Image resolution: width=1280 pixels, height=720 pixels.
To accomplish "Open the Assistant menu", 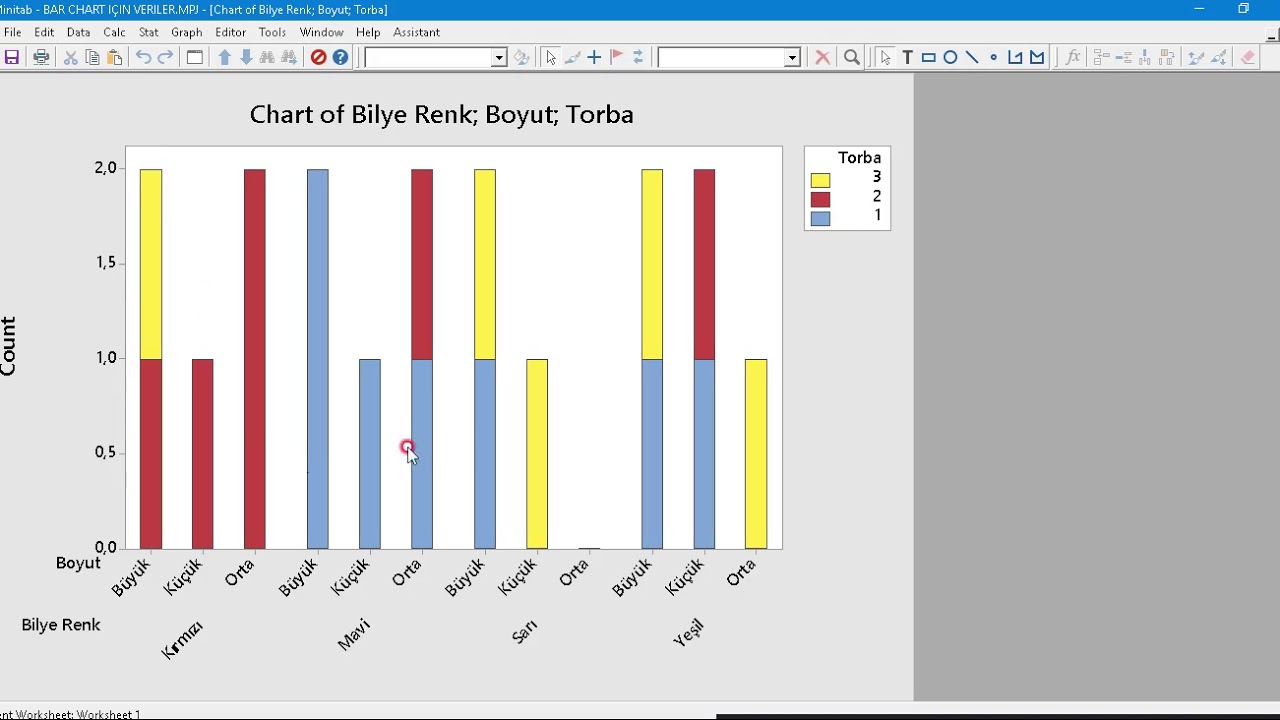I will [416, 32].
